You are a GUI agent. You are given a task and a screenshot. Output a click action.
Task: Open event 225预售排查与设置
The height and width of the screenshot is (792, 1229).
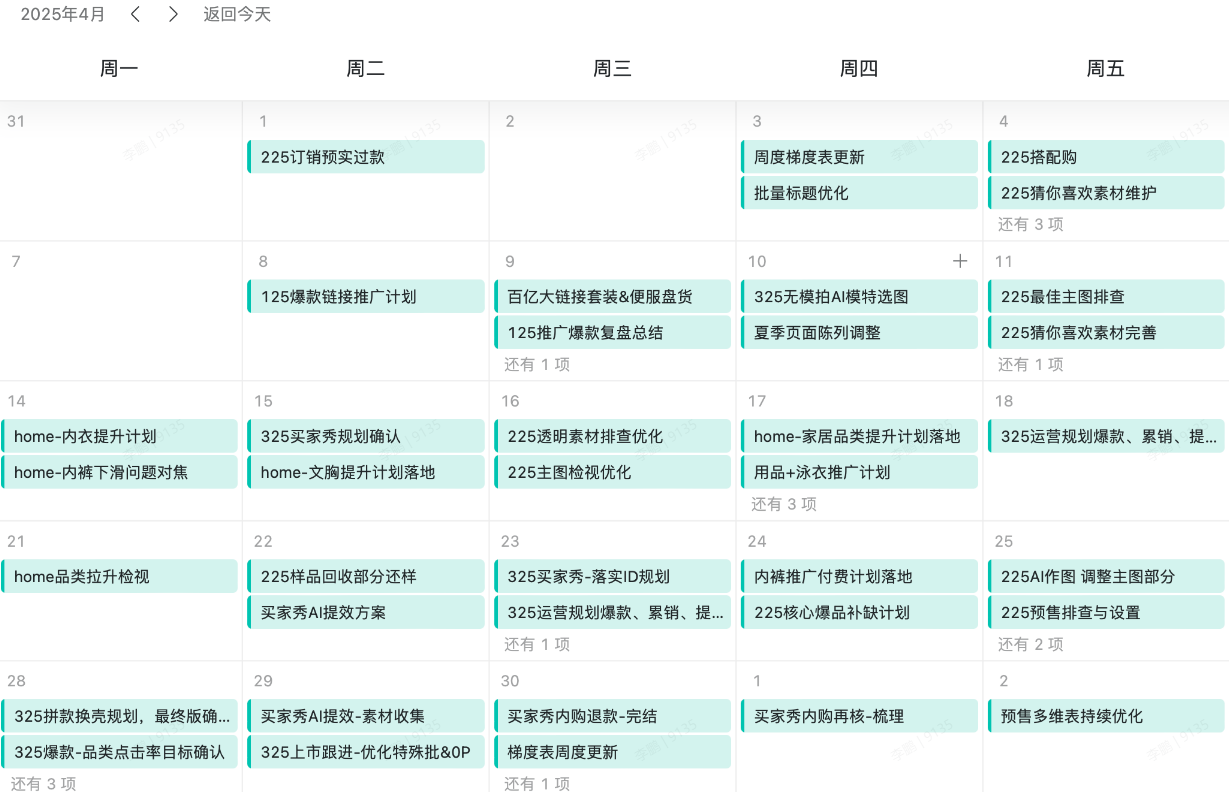1106,613
